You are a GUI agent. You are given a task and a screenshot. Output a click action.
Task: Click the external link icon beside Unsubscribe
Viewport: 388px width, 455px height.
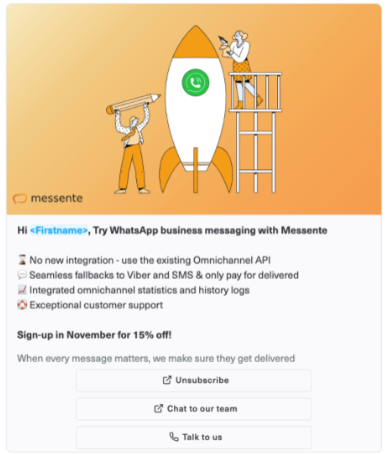click(167, 380)
